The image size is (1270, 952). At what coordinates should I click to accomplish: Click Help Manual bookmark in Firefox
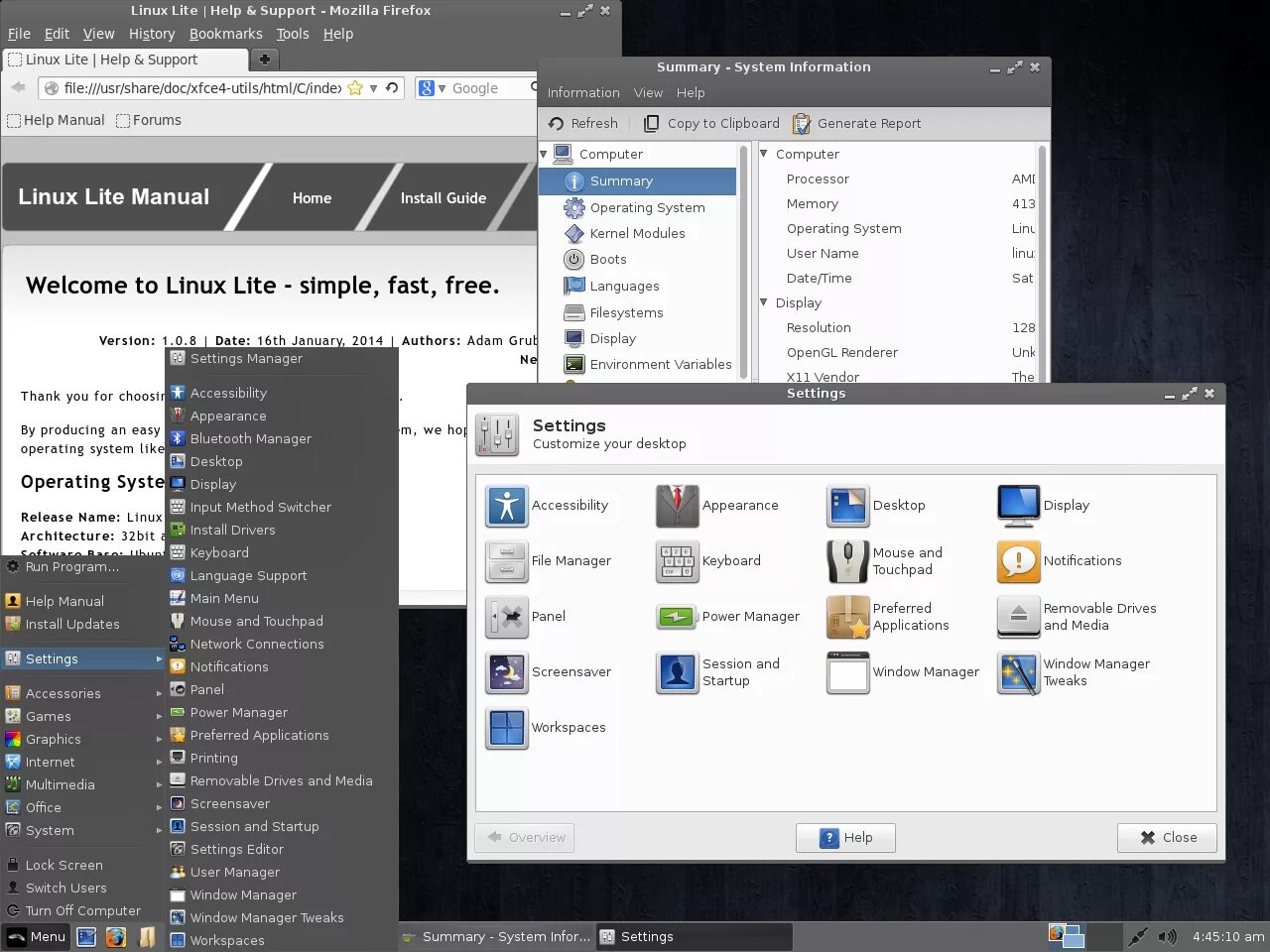(x=56, y=121)
